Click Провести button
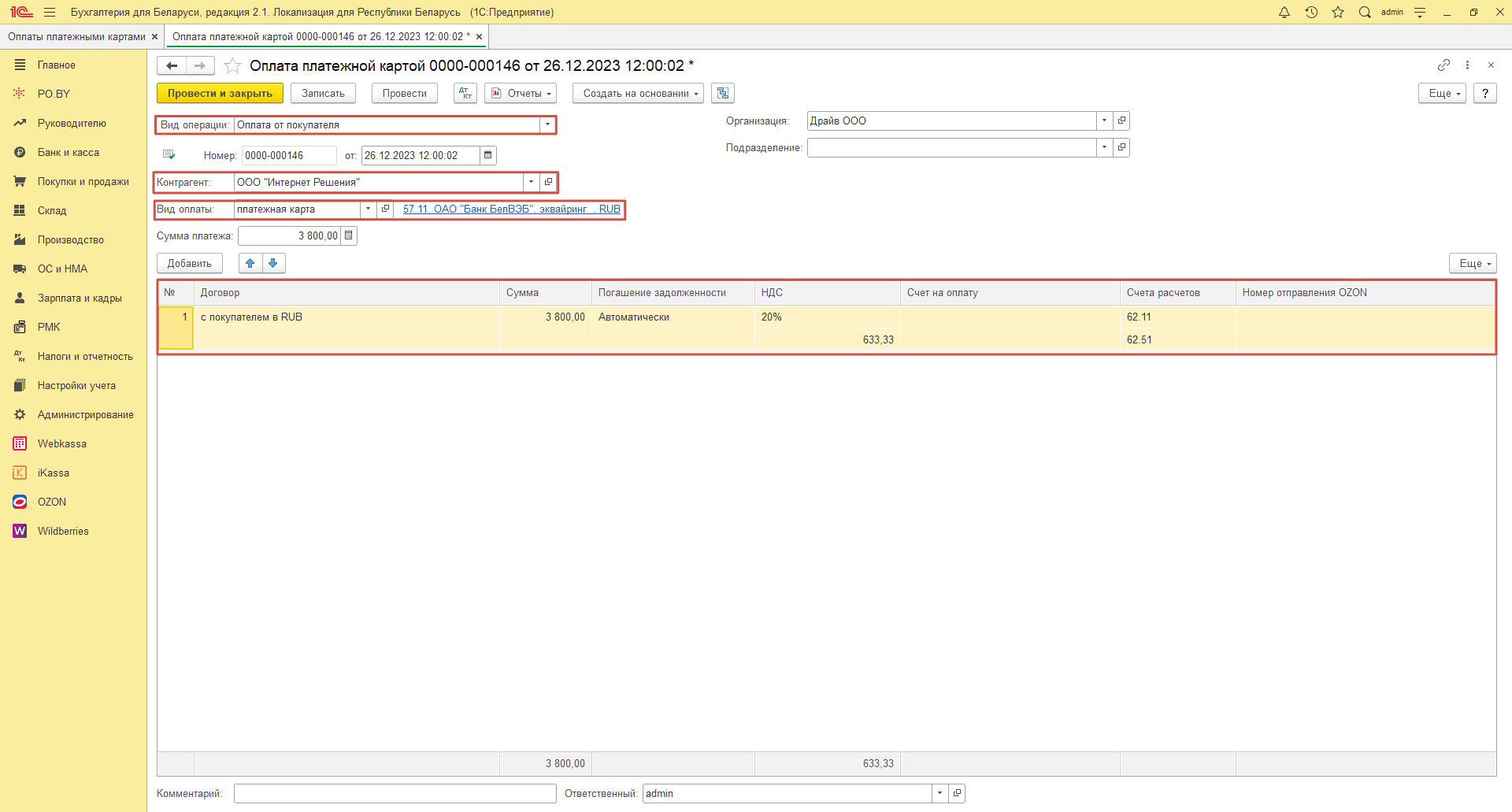 click(x=405, y=93)
